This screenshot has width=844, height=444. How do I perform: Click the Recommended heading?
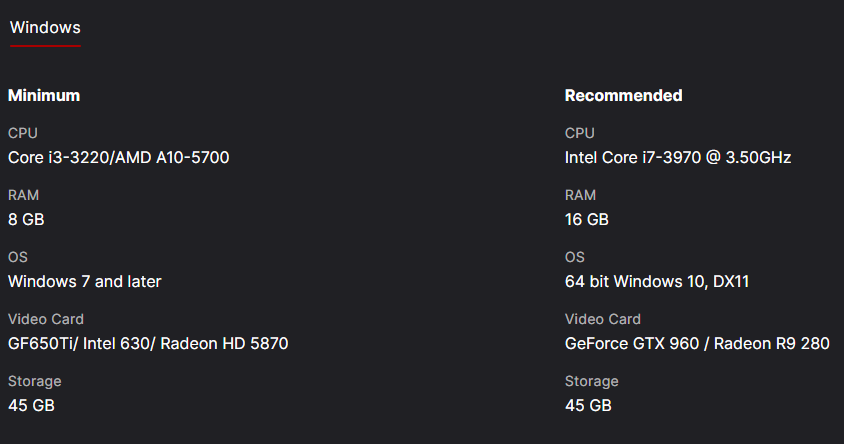(623, 95)
